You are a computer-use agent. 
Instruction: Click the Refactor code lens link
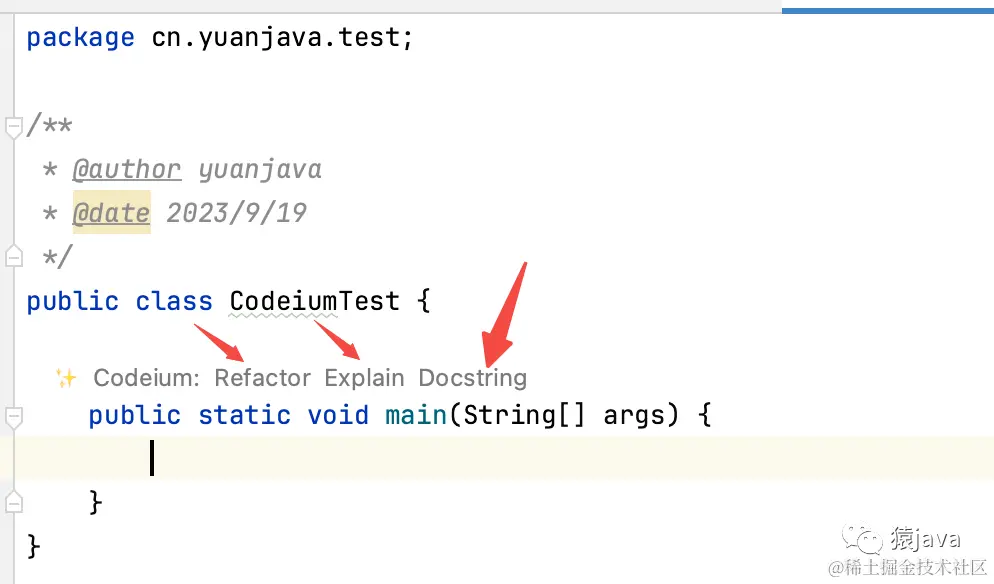click(x=263, y=378)
